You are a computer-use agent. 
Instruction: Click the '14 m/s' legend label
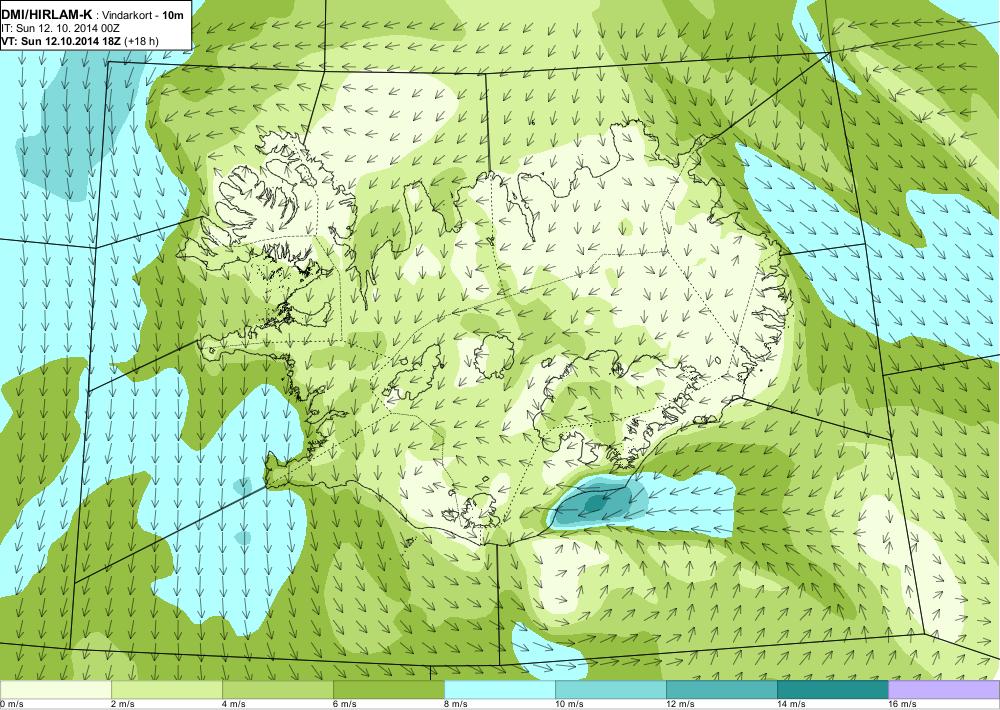pos(791,704)
